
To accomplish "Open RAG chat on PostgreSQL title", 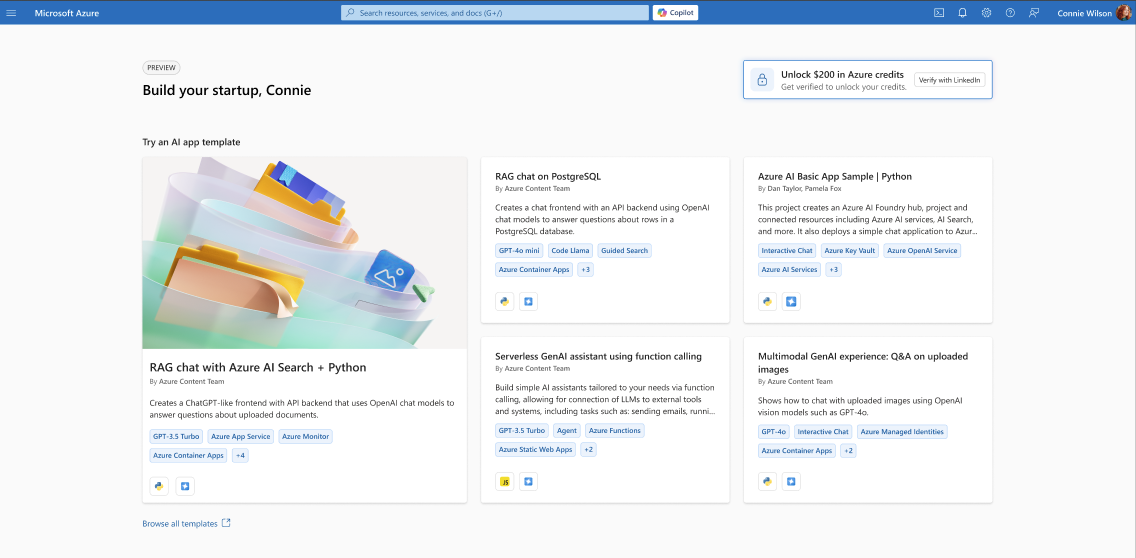I will coord(548,176).
